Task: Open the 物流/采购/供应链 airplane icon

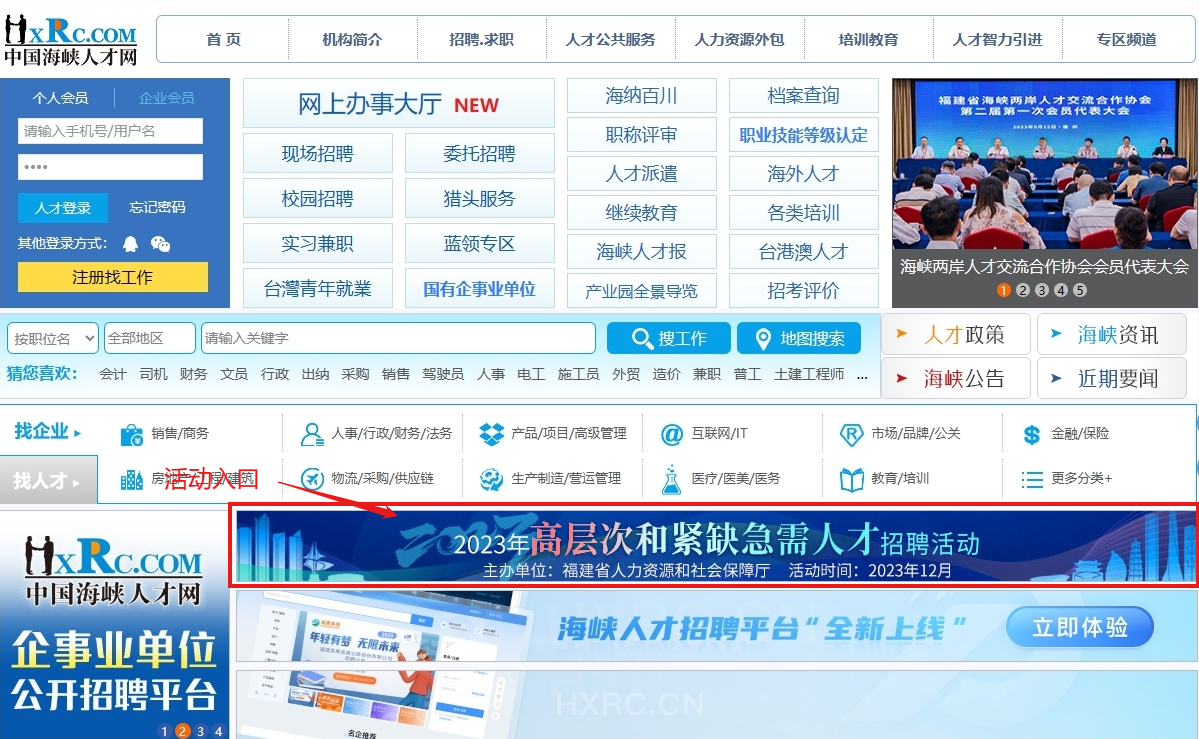Action: tap(311, 479)
